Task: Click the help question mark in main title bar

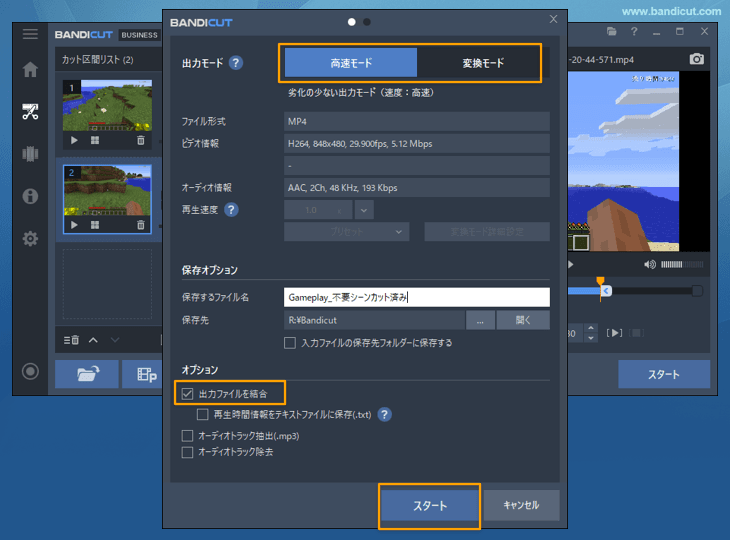Action: pos(634,31)
